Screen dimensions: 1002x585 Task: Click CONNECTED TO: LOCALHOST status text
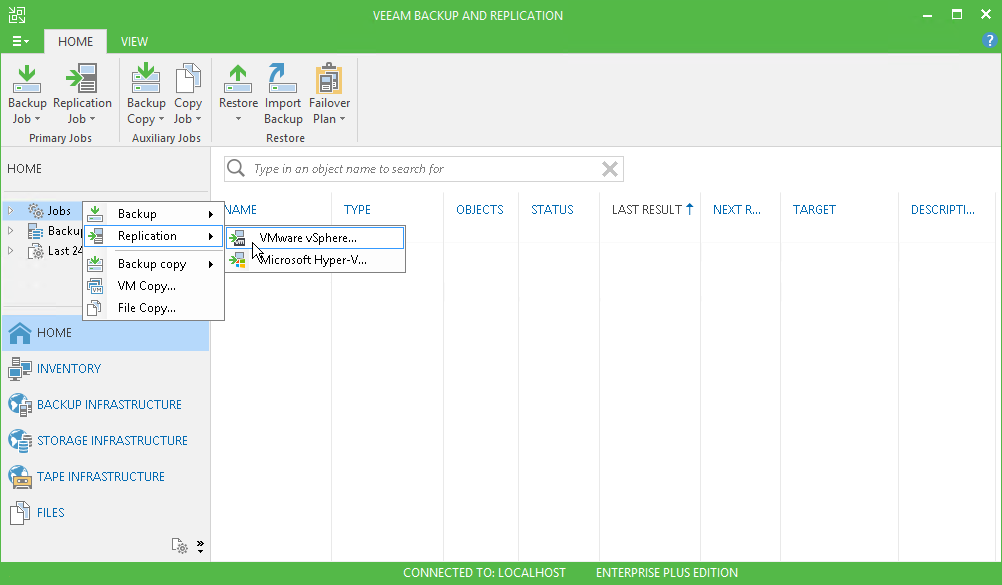(484, 573)
